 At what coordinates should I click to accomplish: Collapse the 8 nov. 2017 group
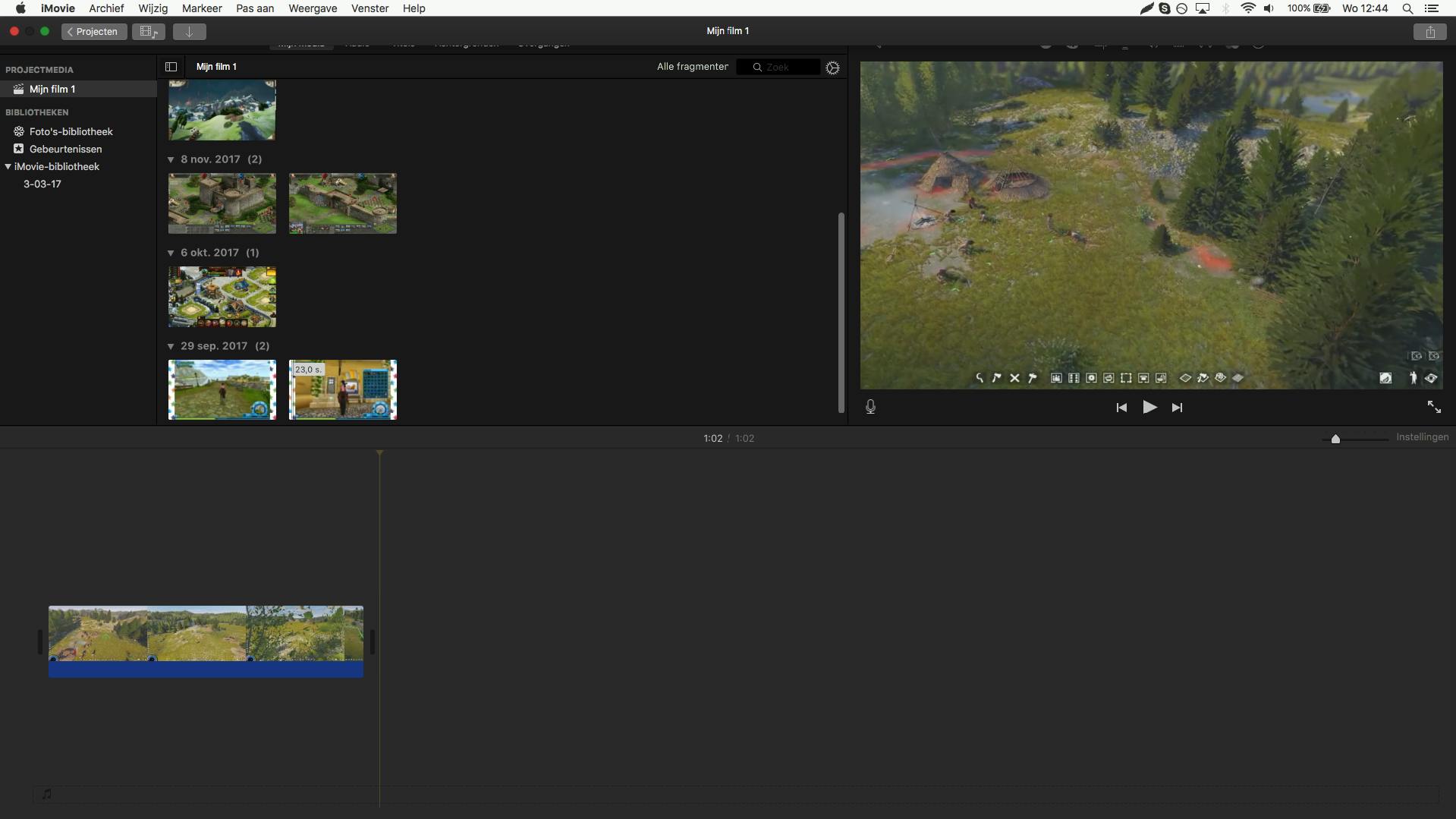pyautogui.click(x=171, y=159)
